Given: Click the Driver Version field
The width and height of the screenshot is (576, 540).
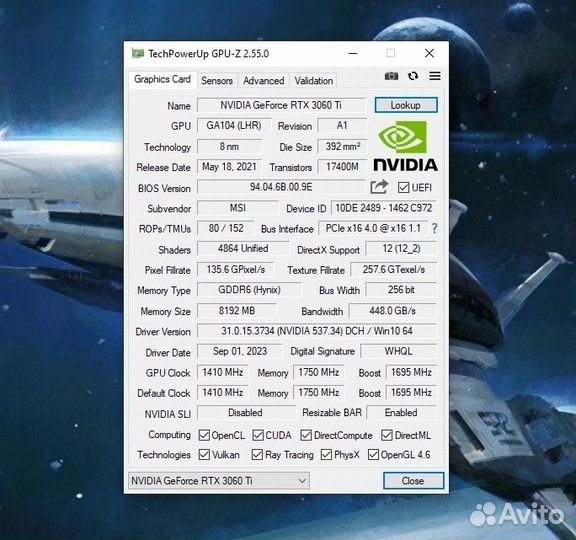Looking at the screenshot, I should (317, 331).
